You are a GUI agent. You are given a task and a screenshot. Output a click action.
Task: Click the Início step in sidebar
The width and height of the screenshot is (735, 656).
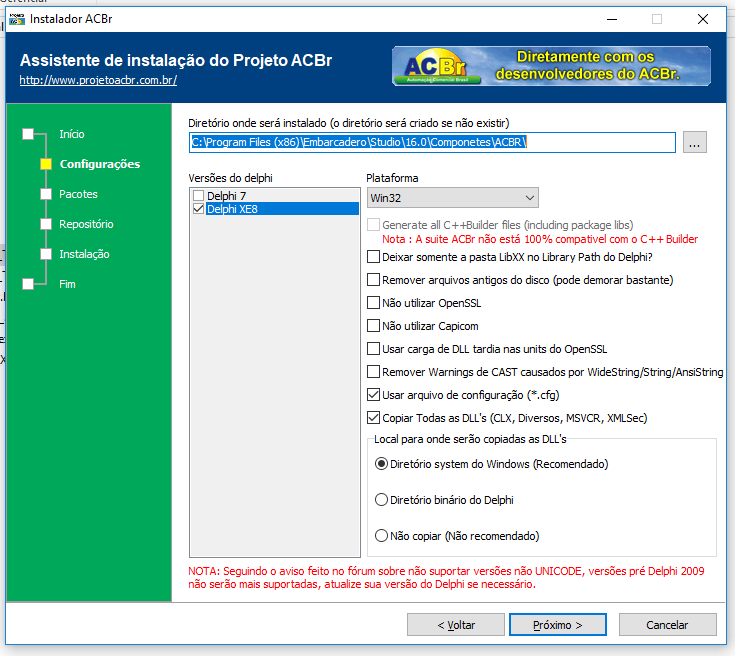(x=72, y=134)
